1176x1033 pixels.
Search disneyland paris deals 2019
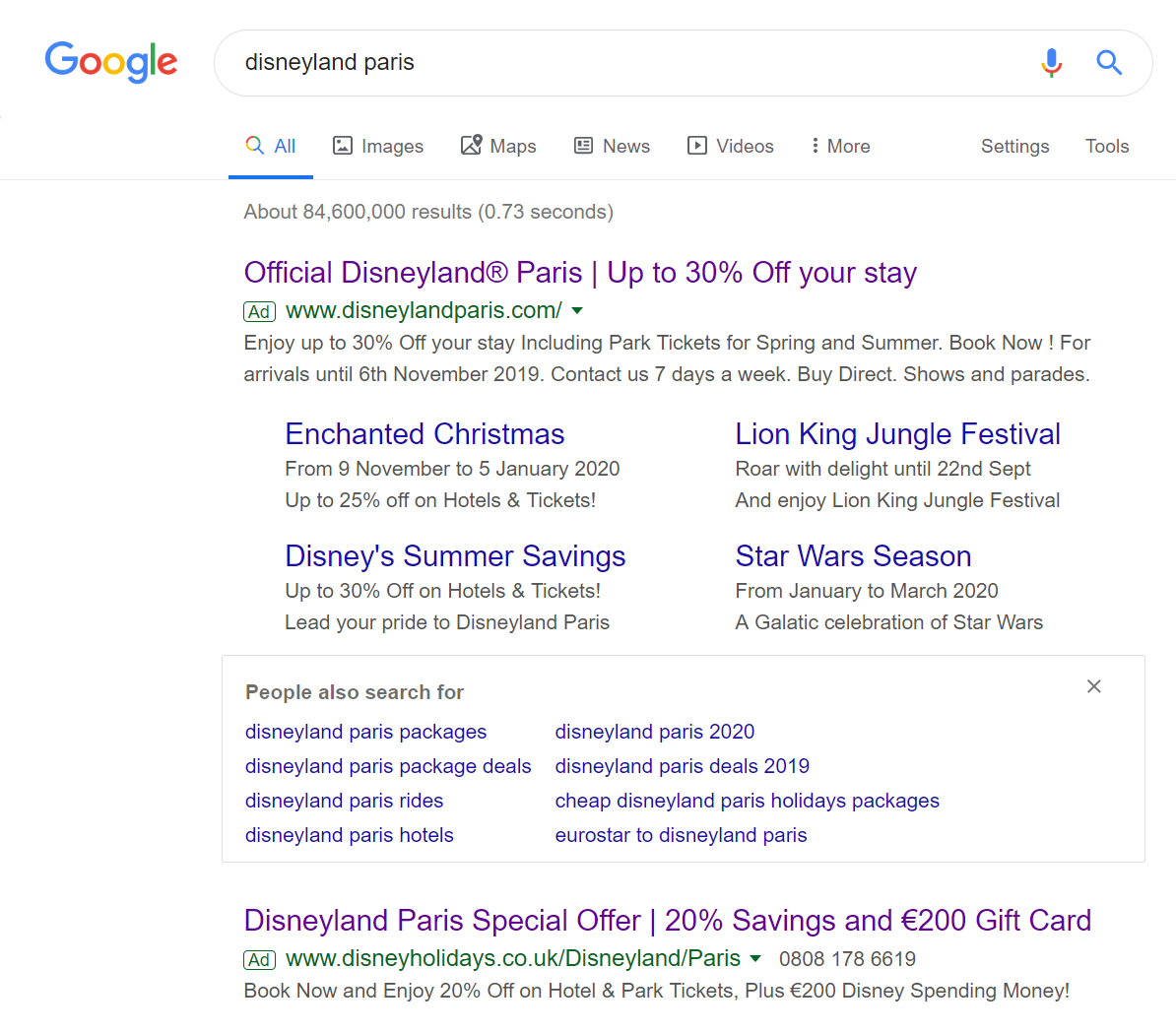(683, 766)
